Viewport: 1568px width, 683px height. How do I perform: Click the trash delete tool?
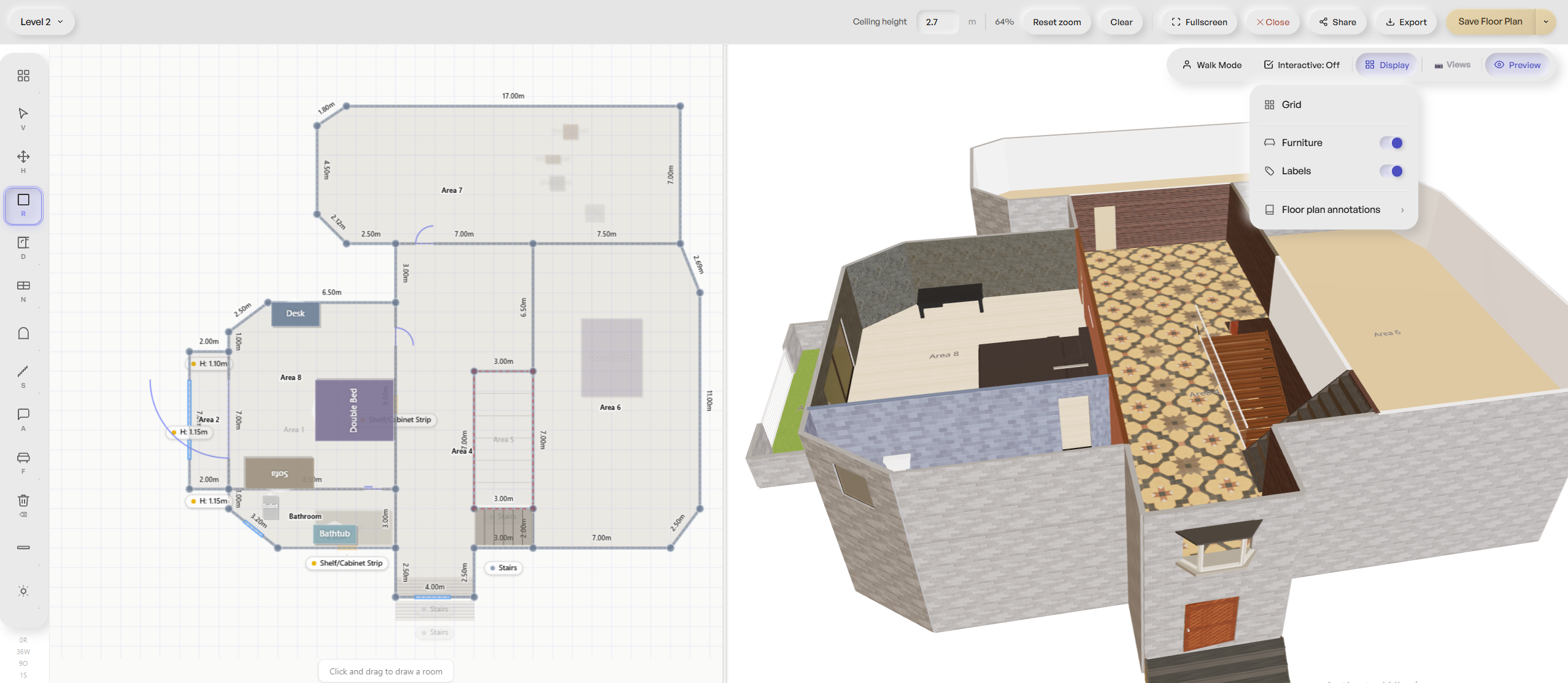pos(23,500)
